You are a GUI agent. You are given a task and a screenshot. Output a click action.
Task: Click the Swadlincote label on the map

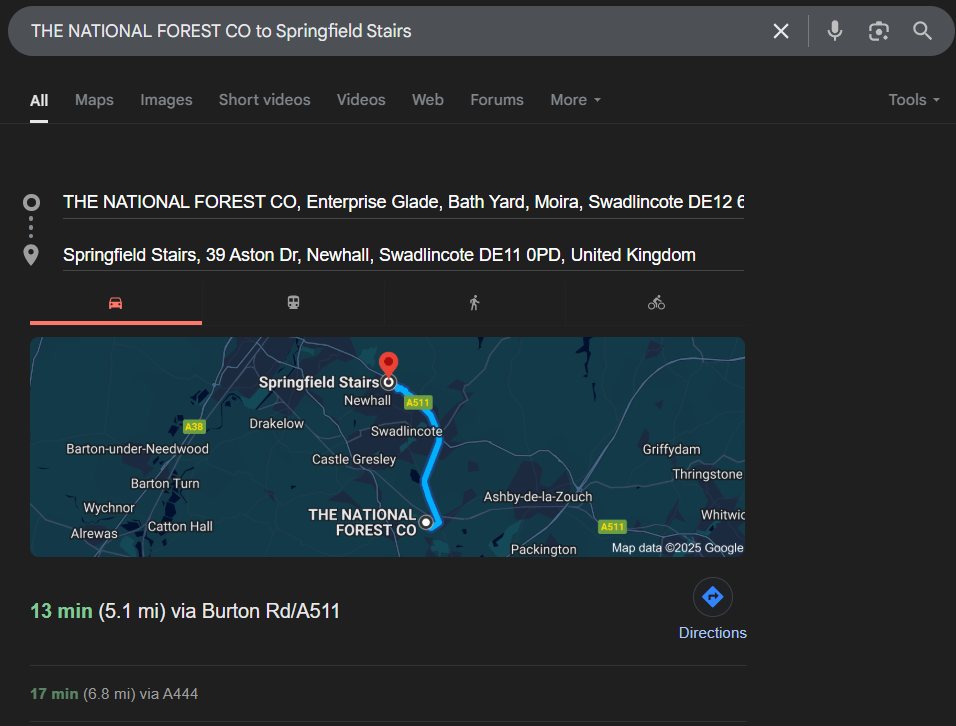pyautogui.click(x=406, y=431)
